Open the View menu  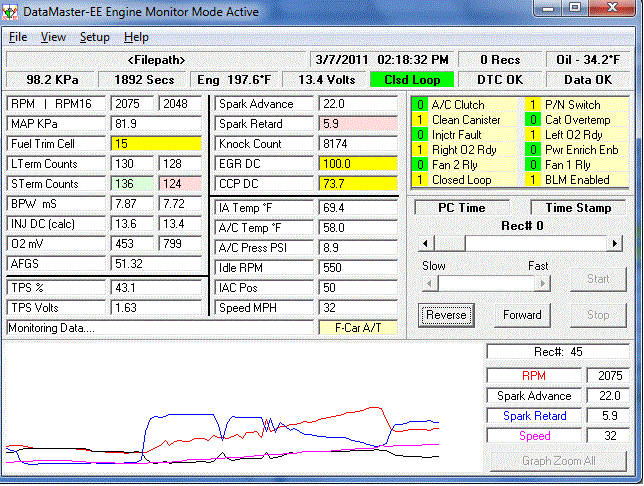tap(53, 37)
